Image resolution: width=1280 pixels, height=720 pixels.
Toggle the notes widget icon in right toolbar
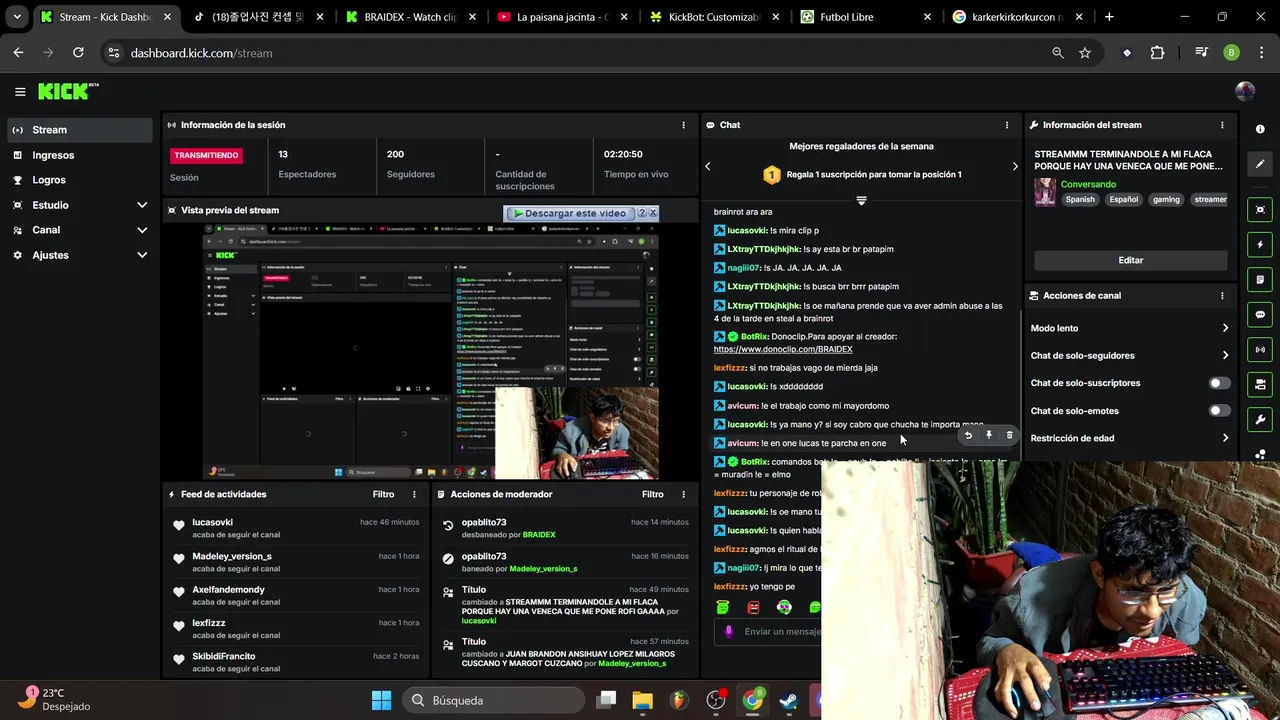click(x=1260, y=280)
